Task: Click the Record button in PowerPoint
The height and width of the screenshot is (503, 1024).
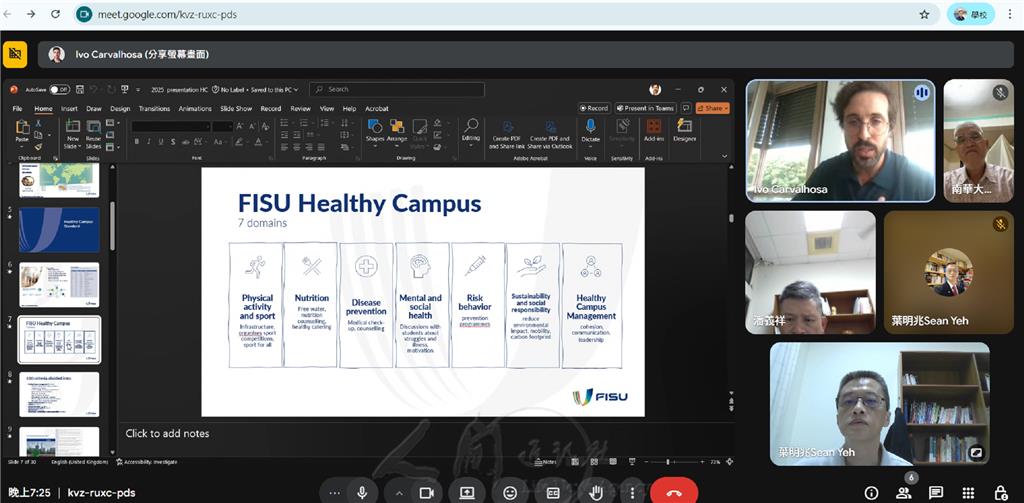Action: tap(594, 108)
